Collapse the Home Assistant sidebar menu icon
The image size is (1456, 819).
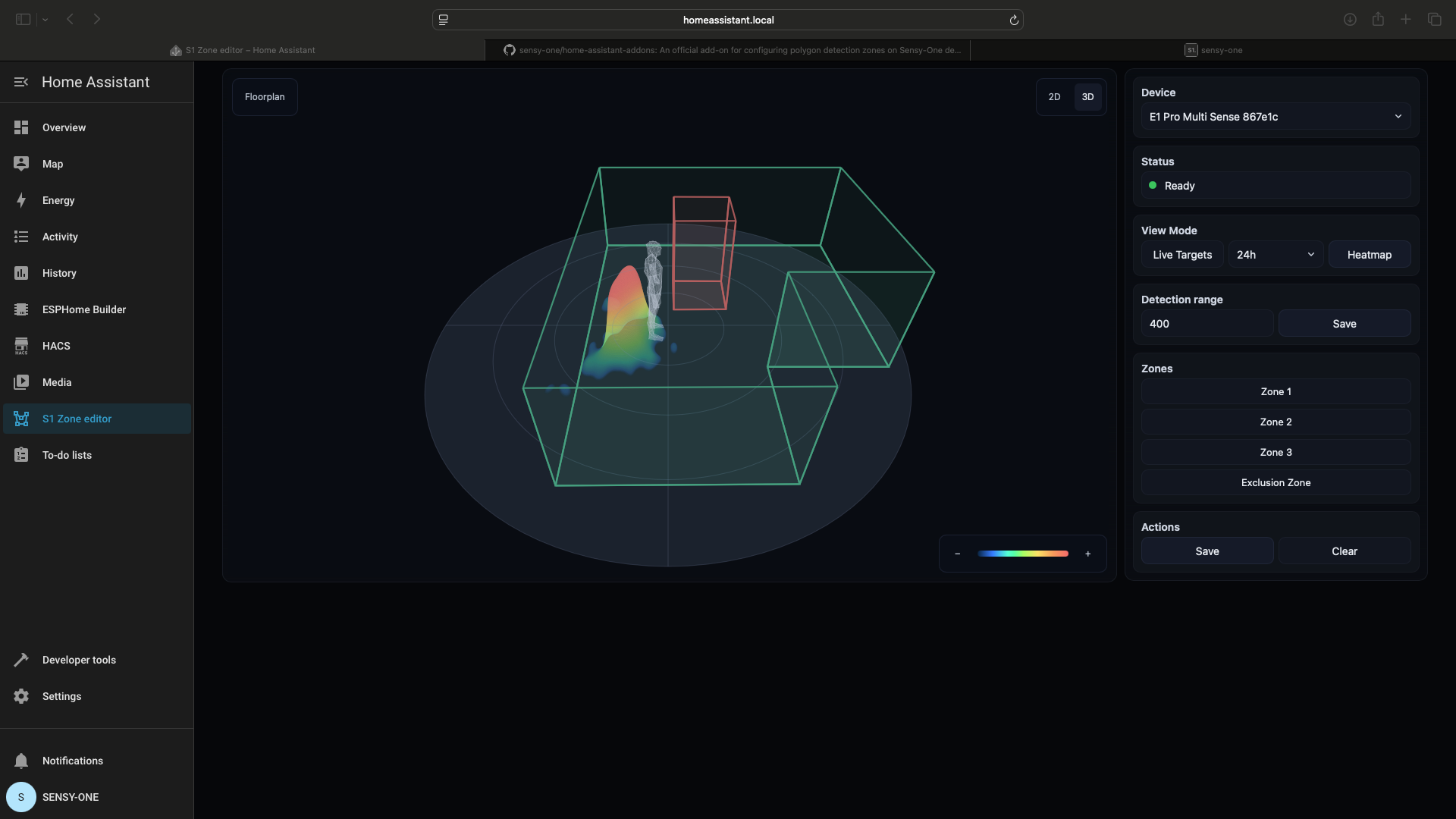21,82
